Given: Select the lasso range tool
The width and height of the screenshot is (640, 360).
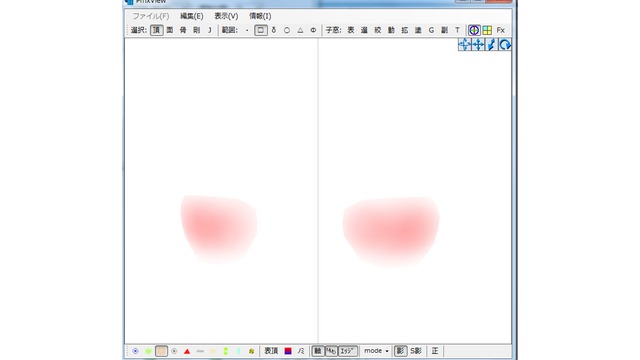Looking at the screenshot, I should [274, 30].
